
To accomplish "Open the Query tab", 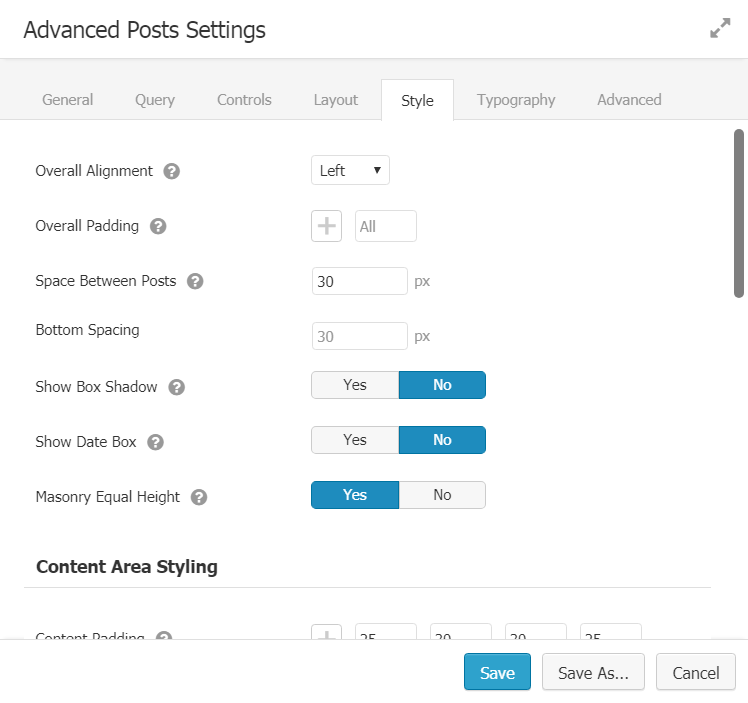I will [155, 100].
